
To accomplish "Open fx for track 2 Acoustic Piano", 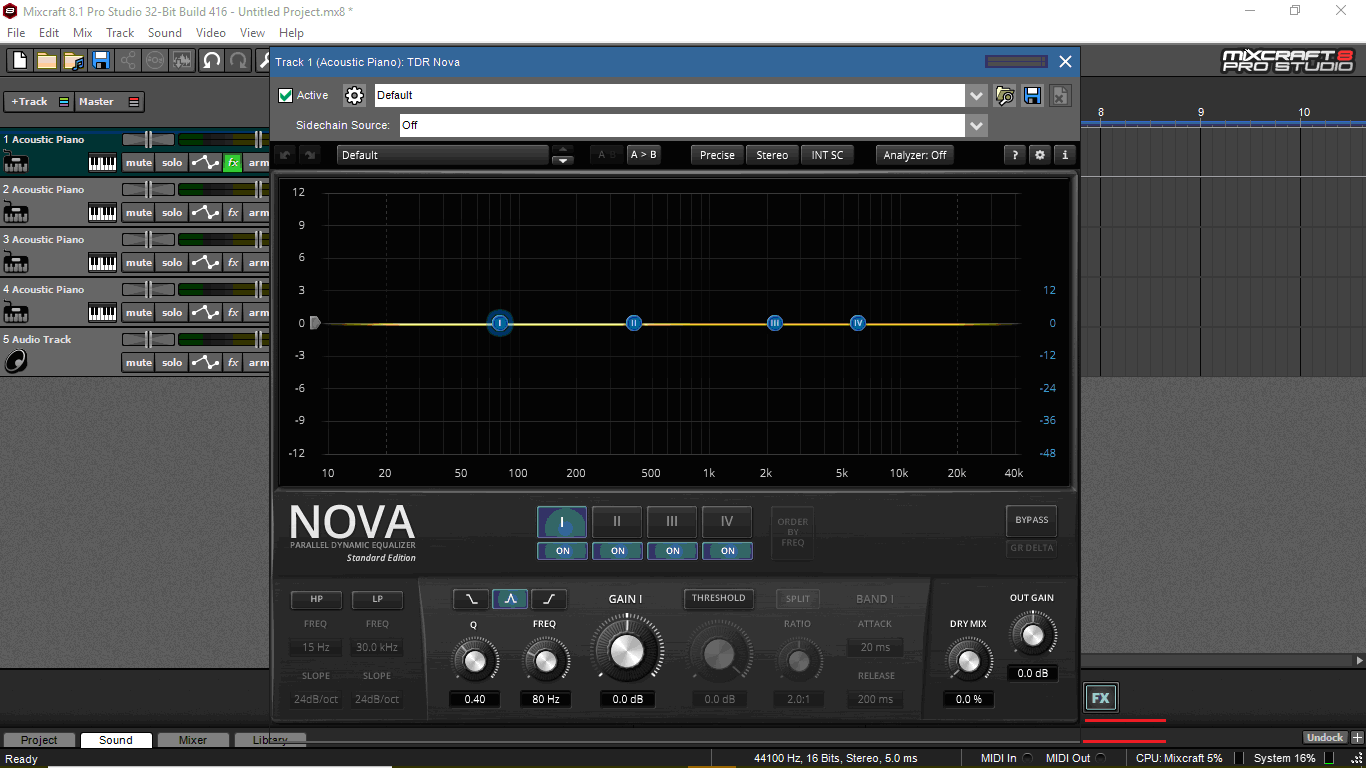I will [233, 213].
